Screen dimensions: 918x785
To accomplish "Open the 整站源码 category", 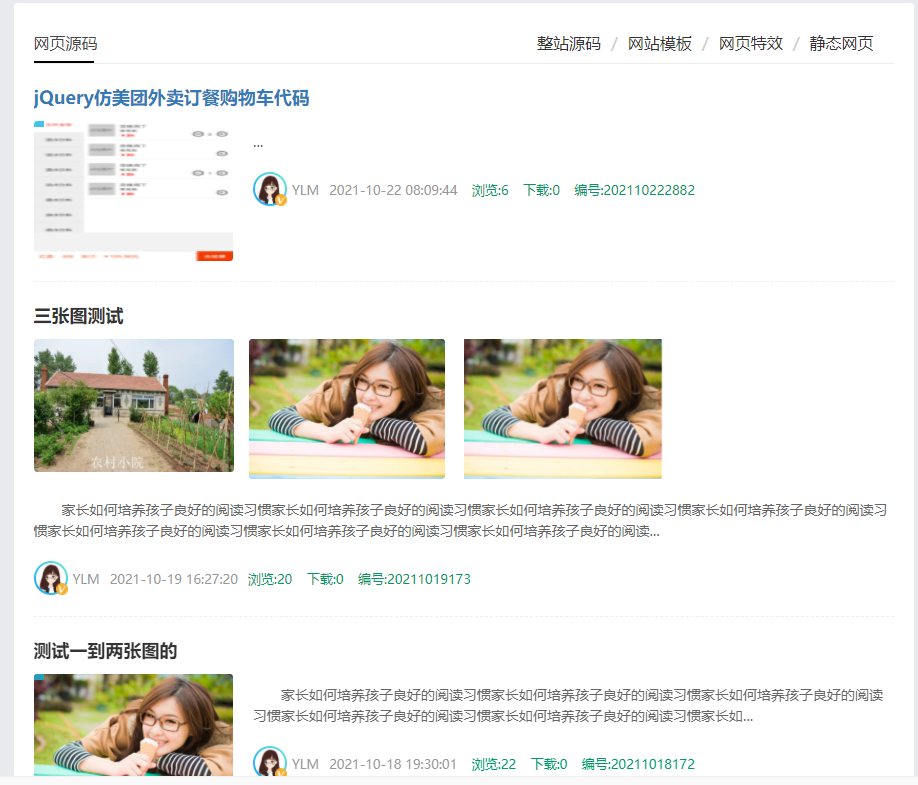I will coord(568,44).
